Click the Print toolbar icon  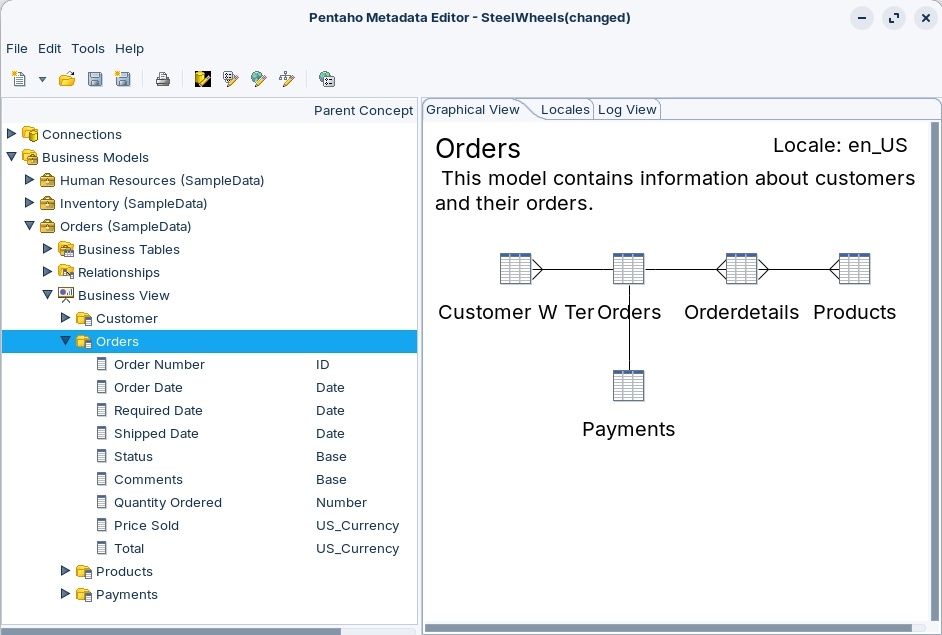162,79
